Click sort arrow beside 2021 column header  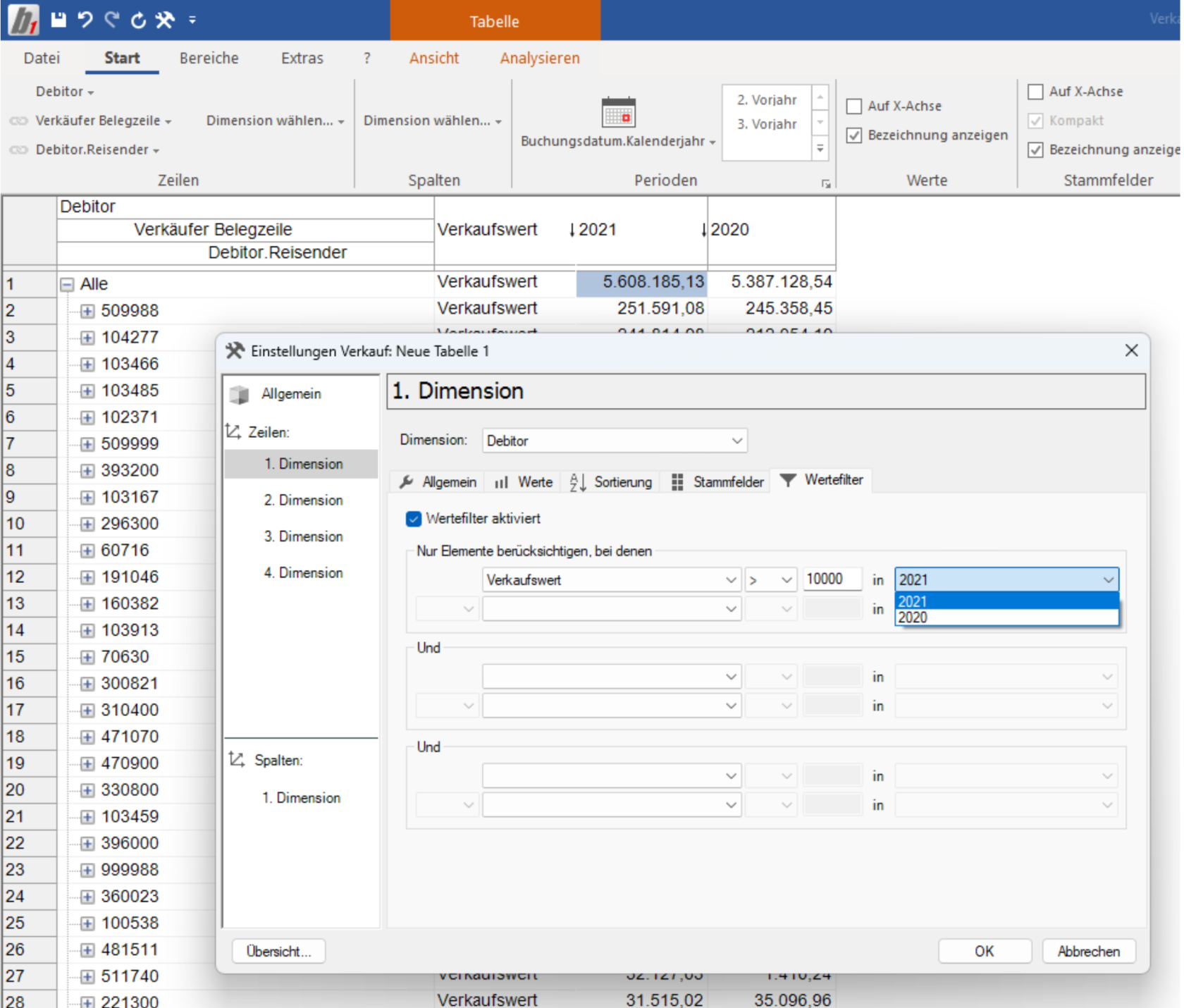point(572,230)
